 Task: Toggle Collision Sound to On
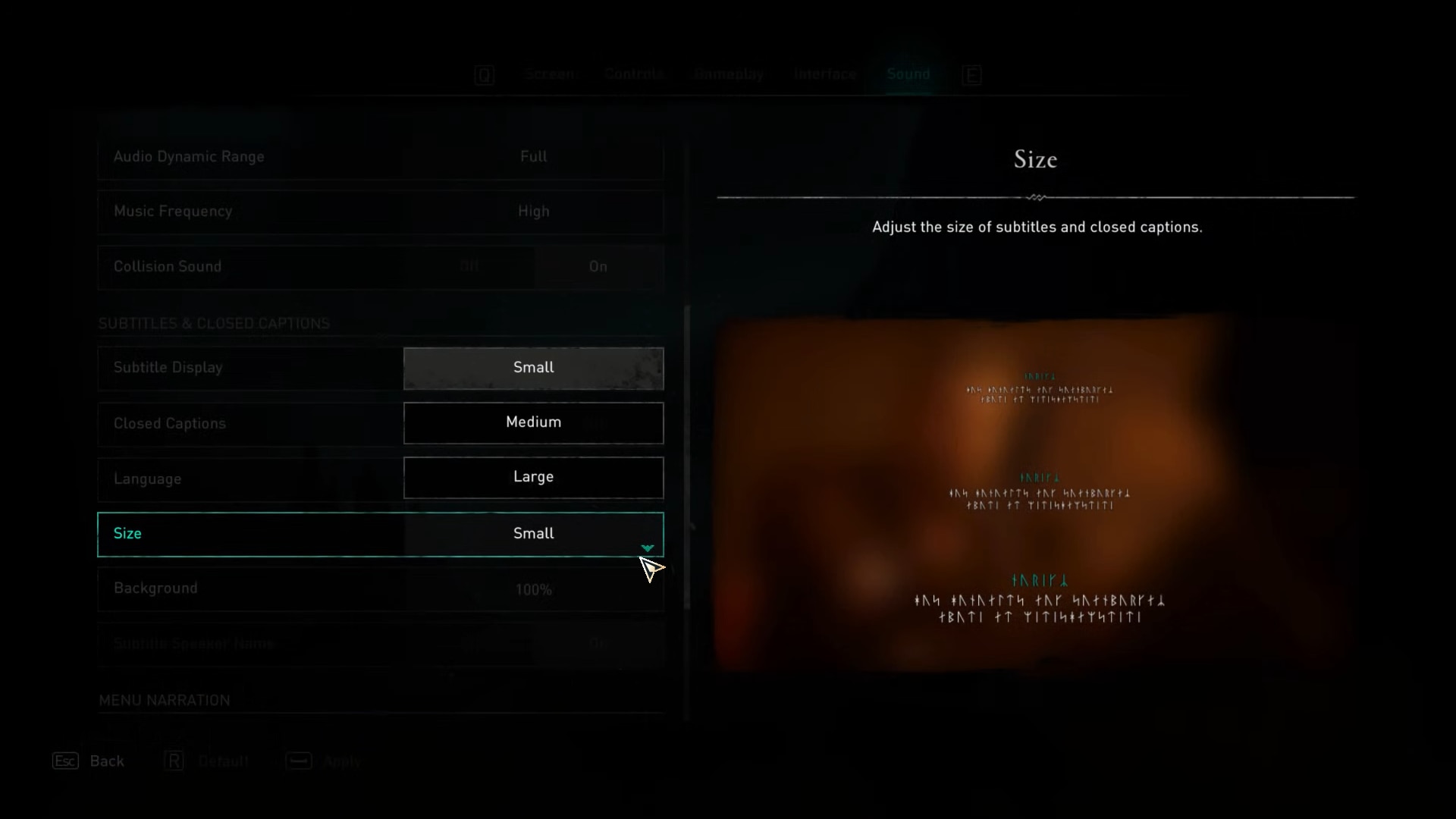point(598,265)
